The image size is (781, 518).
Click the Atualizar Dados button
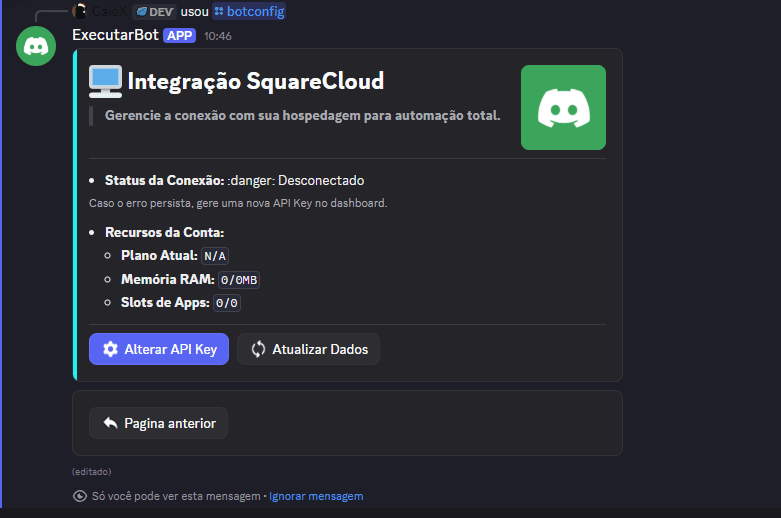308,349
